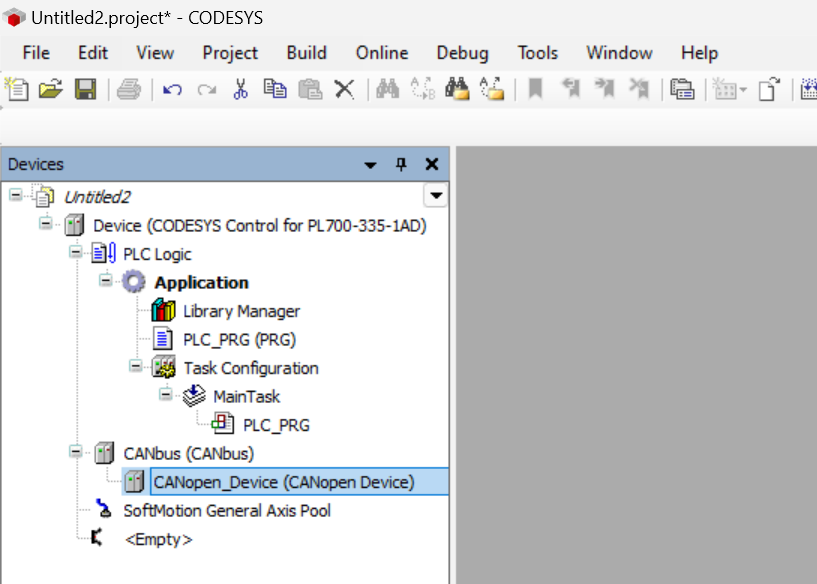Click the Replace in Project icon

[492, 89]
